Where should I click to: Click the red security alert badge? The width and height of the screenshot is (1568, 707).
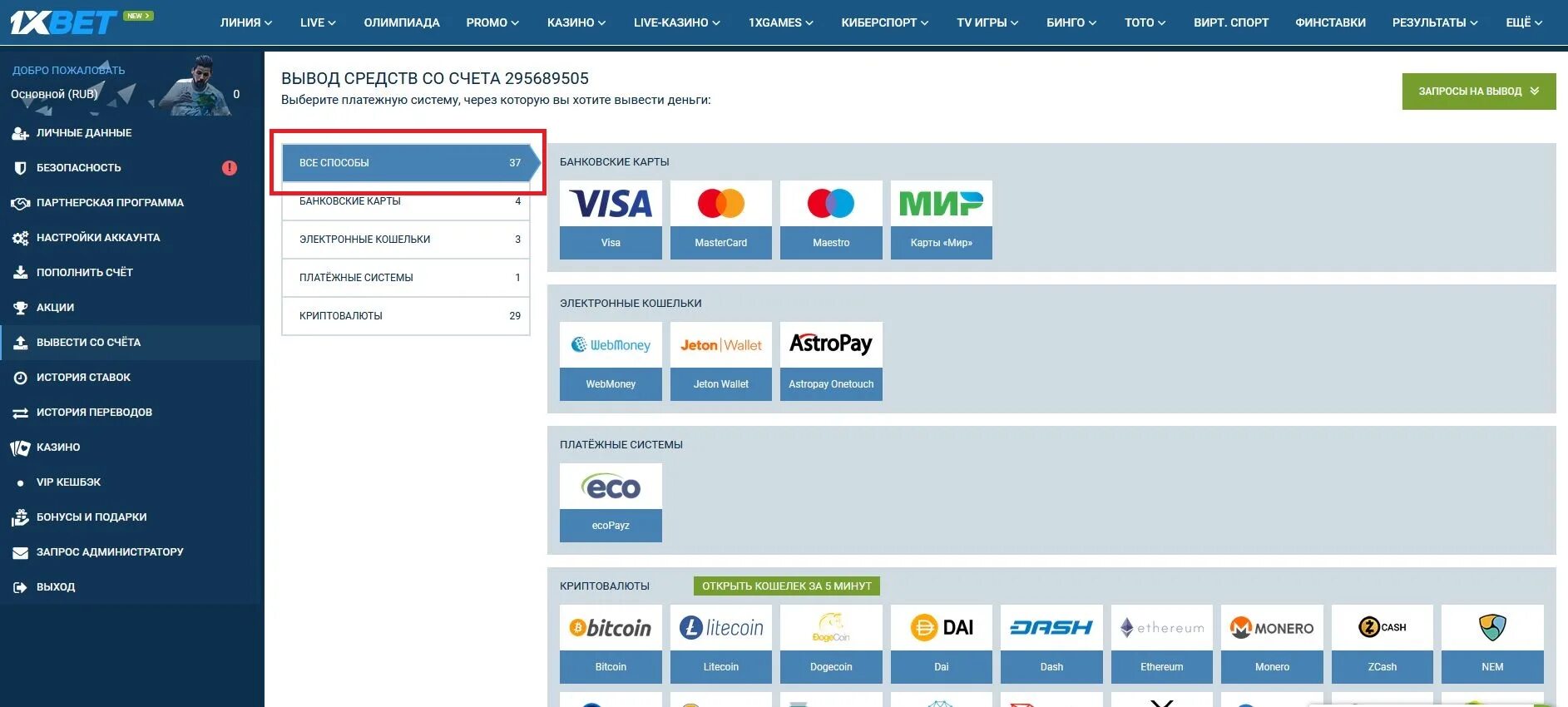pos(230,168)
